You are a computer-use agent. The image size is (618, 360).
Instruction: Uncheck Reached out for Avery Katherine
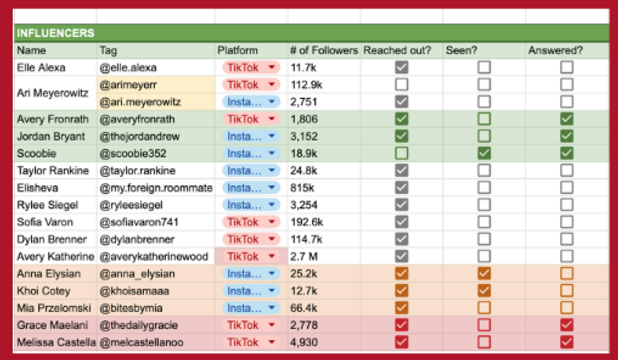point(402,256)
